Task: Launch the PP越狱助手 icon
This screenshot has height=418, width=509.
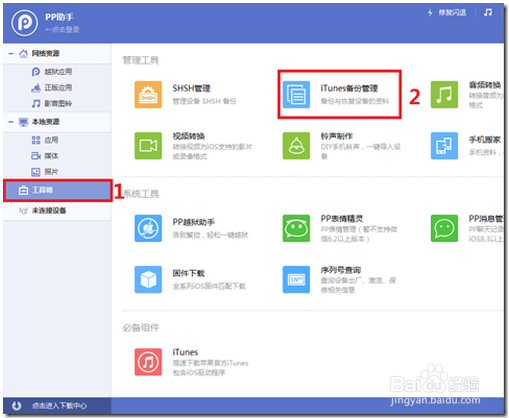Action: click(148, 228)
